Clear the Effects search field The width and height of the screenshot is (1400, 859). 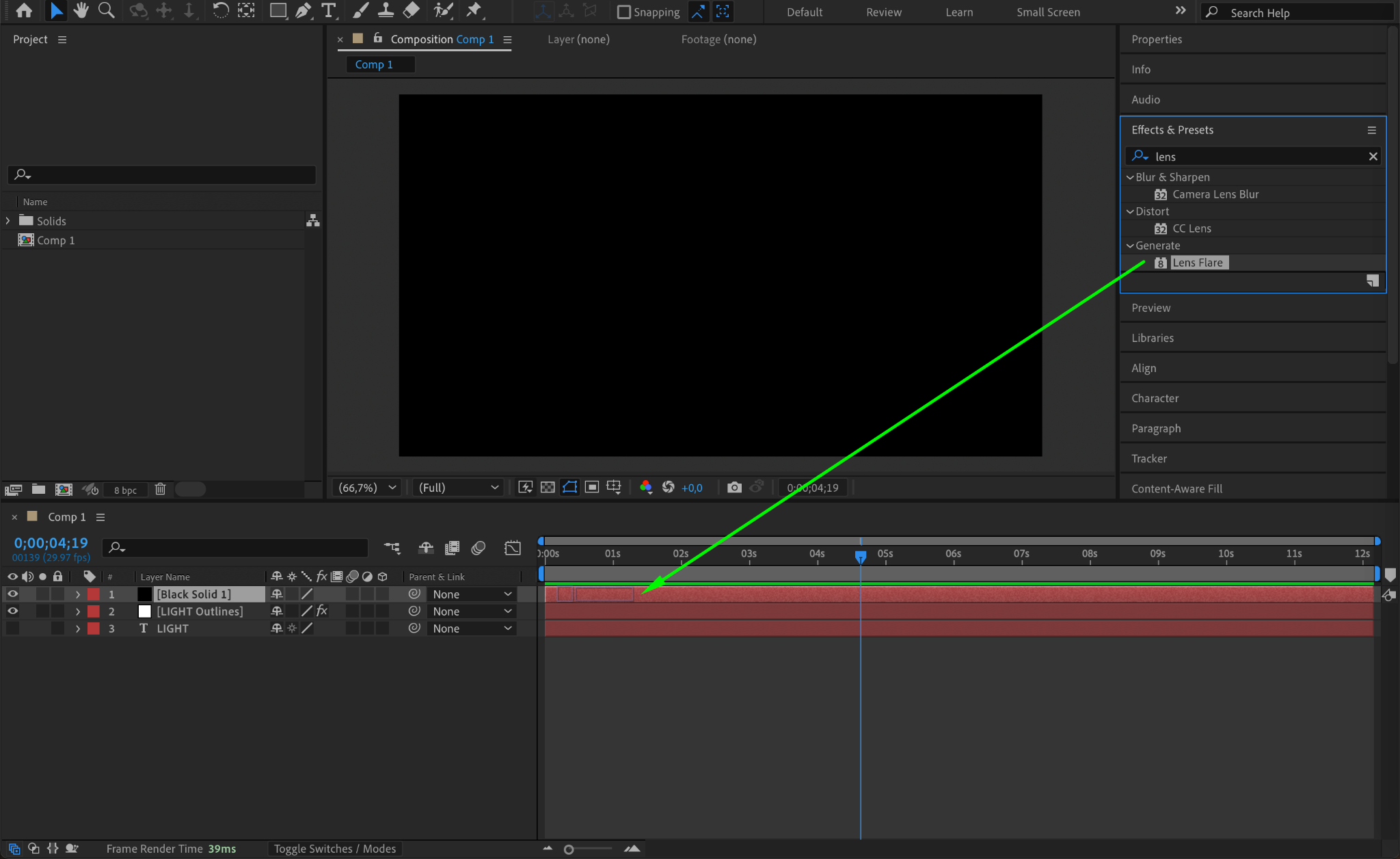point(1373,157)
